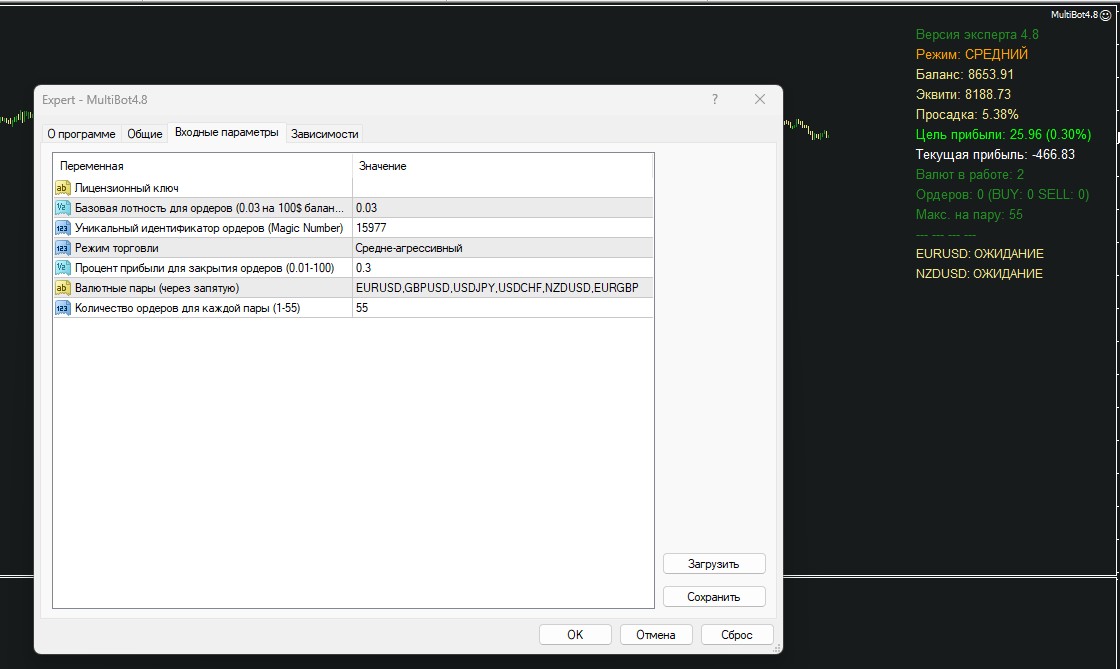1120x669 pixels.
Task: Click the Ордеров: 0 (BUY: 0 SELL: 0) text
Action: pyautogui.click(x=1002, y=194)
